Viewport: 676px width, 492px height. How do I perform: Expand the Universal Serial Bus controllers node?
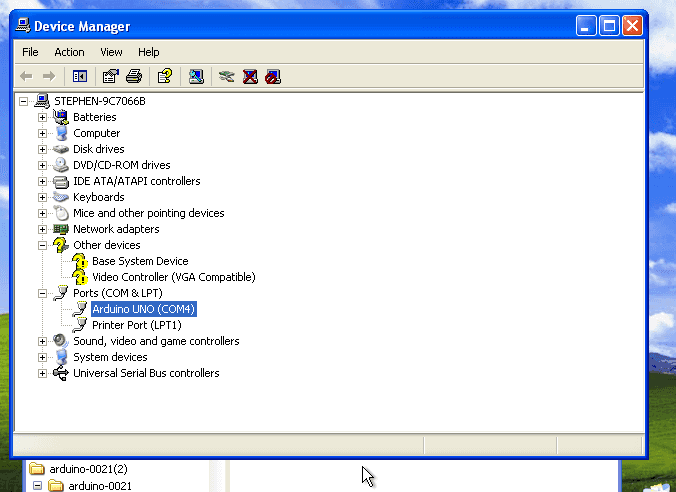pyautogui.click(x=42, y=373)
